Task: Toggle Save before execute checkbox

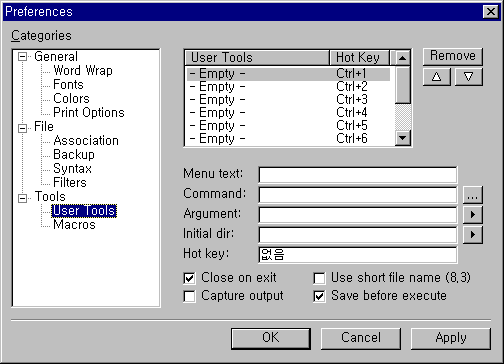Action: [x=319, y=296]
